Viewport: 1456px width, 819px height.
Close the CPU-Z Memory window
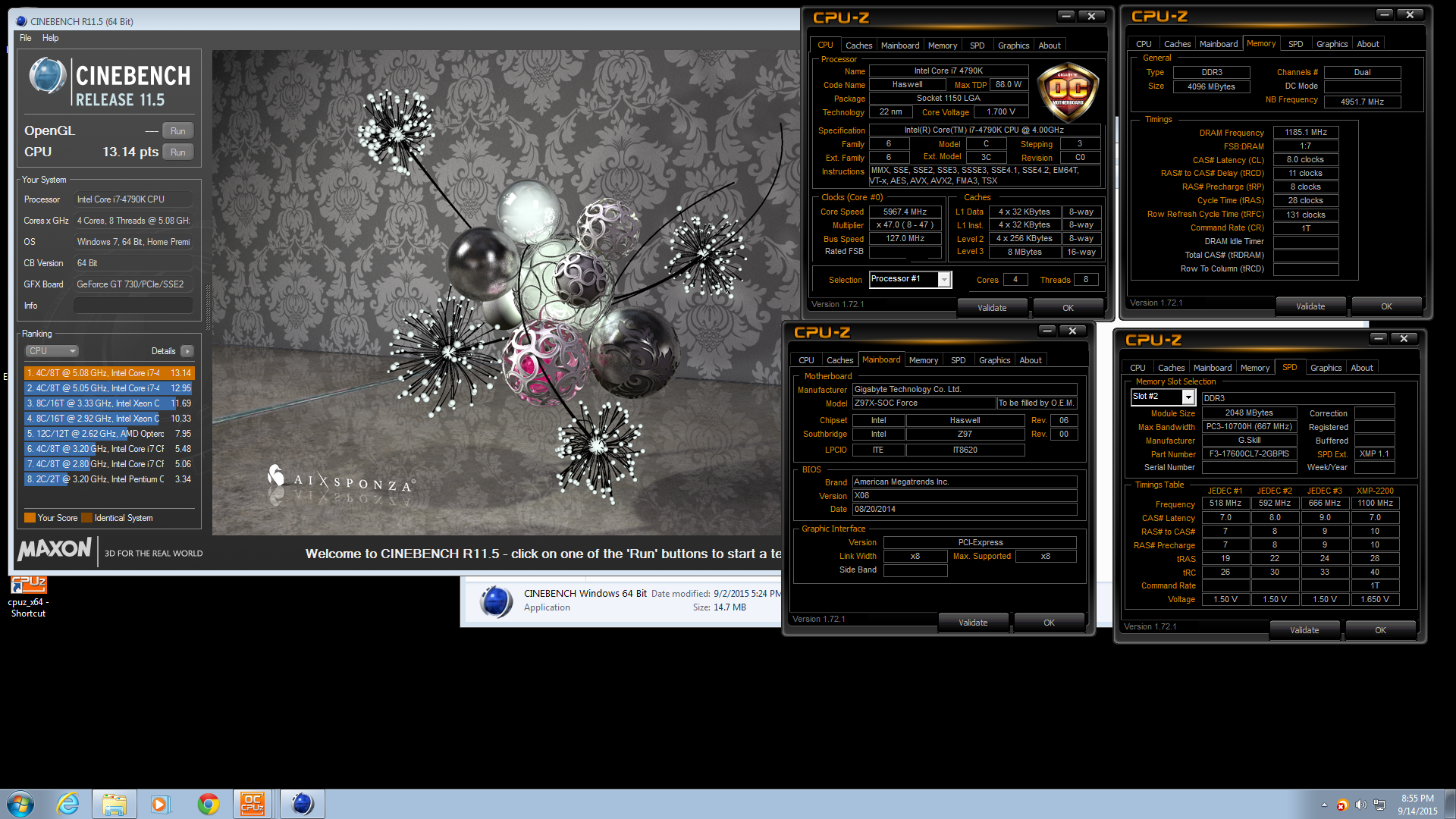click(1410, 14)
